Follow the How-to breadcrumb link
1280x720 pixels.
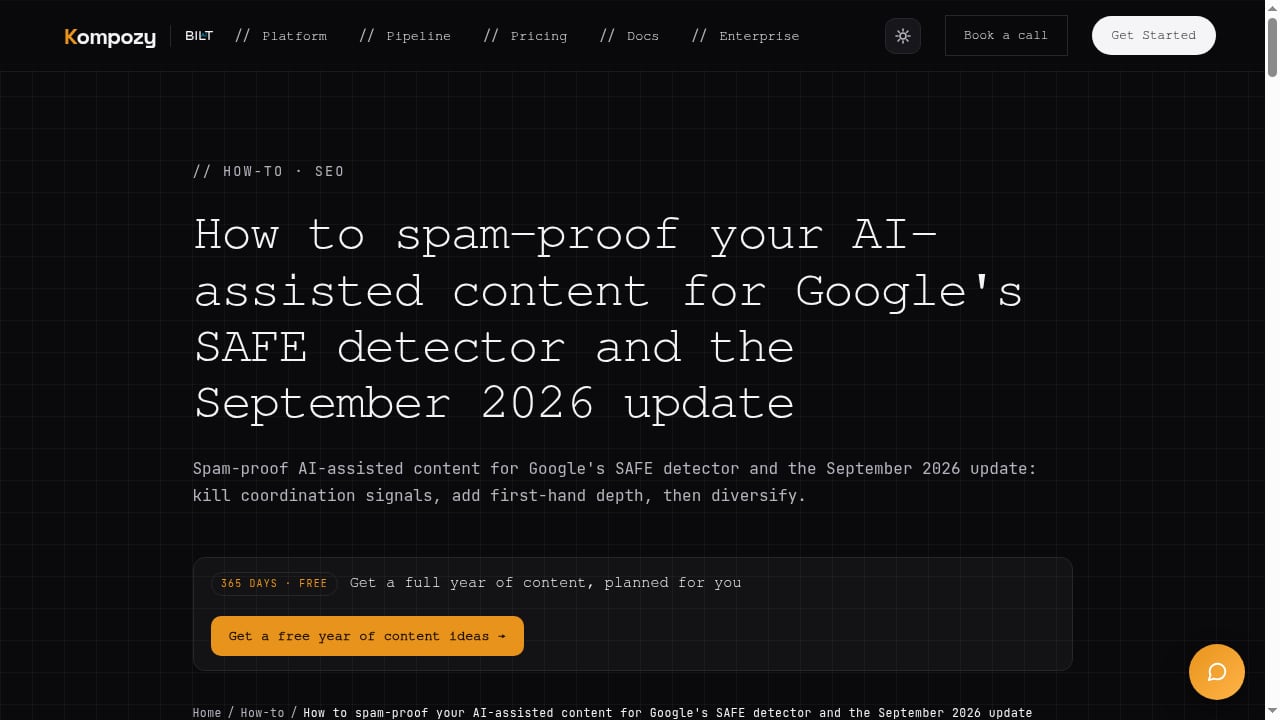[262, 713]
